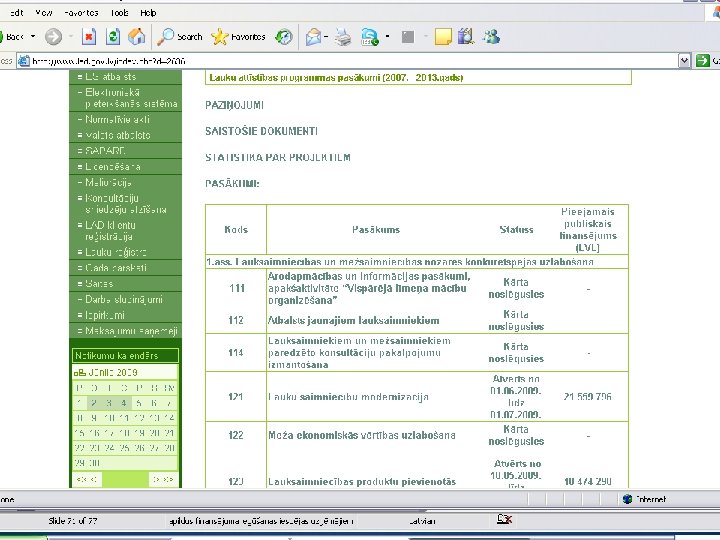Open SAISTOŠIE DOKUMENTI link
Image resolution: width=720 pixels, height=540 pixels.
tap(261, 131)
